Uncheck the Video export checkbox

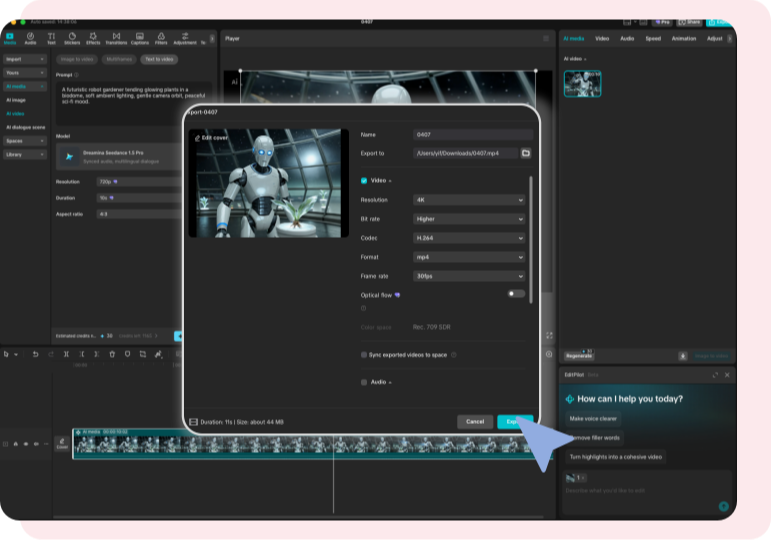tap(364, 181)
